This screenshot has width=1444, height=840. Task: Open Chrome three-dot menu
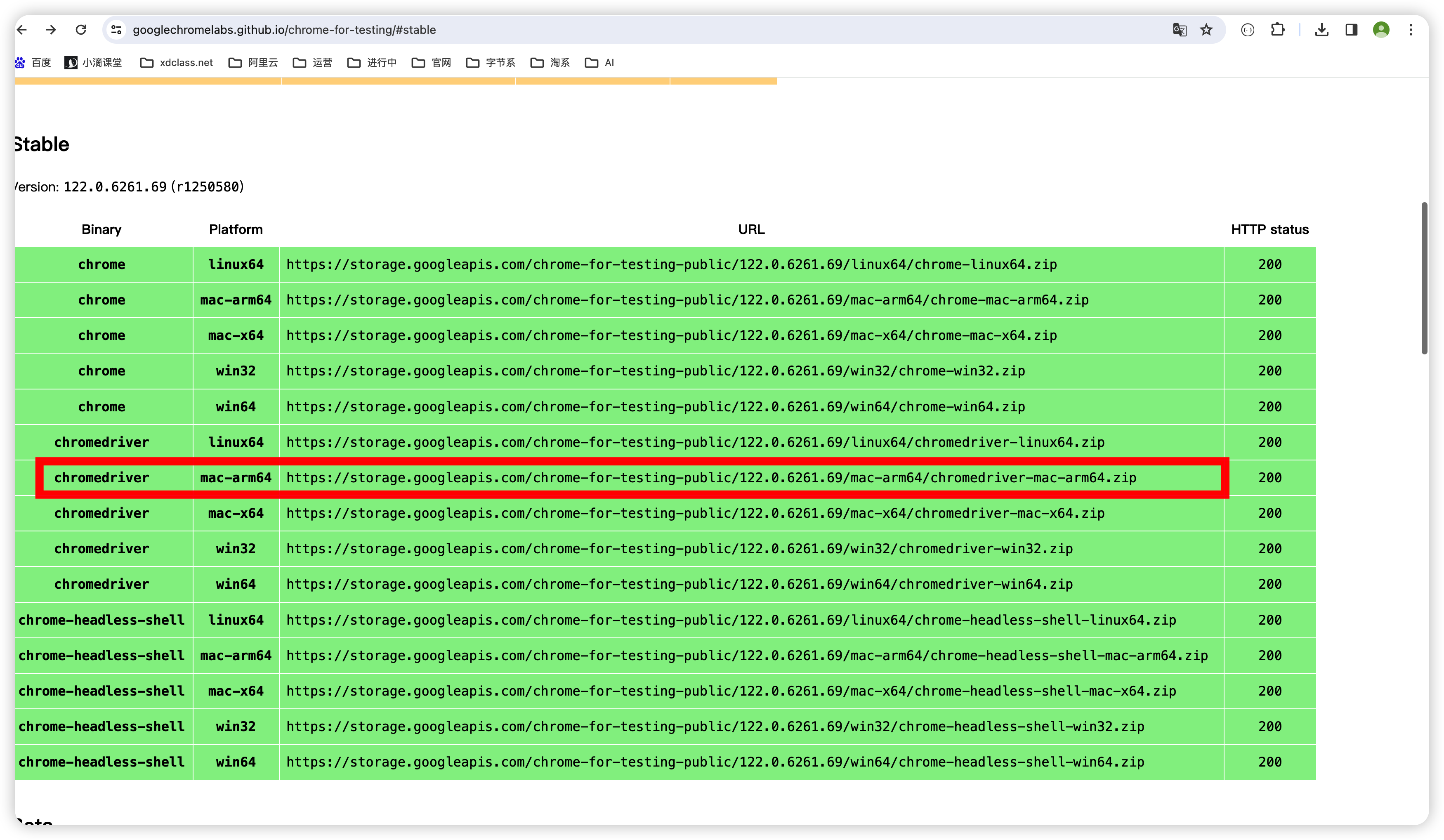coord(1411,30)
